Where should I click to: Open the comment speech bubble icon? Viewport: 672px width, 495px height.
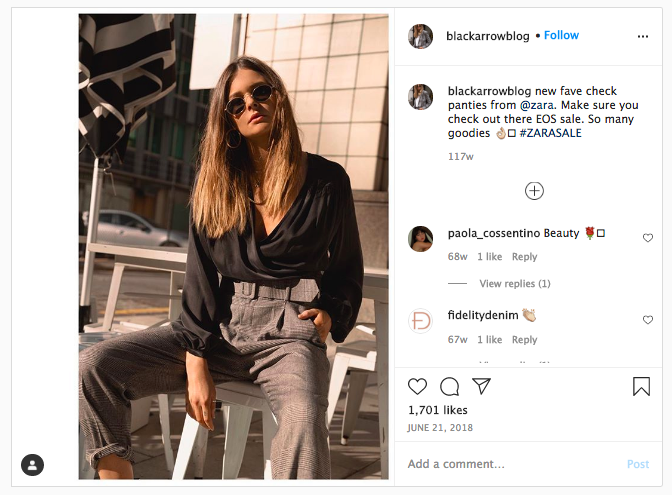click(450, 386)
